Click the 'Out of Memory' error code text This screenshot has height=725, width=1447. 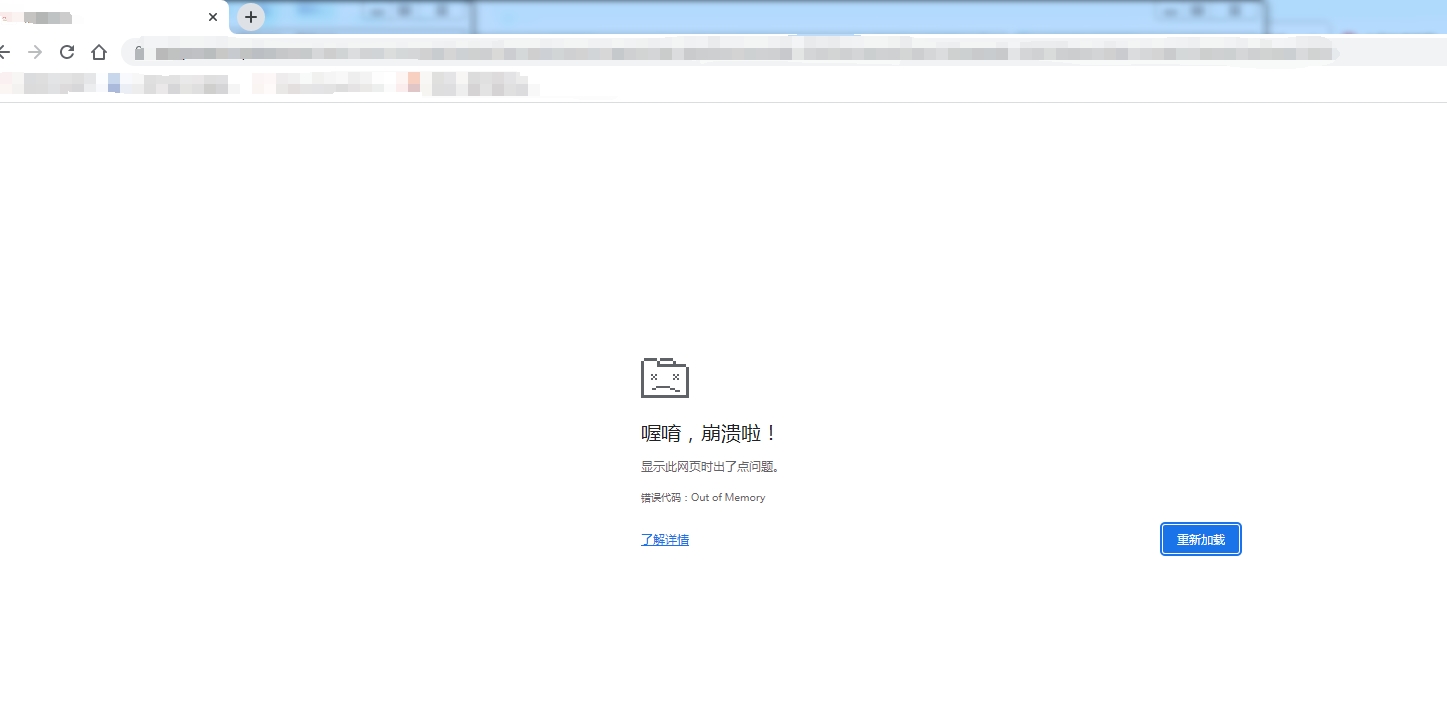727,497
